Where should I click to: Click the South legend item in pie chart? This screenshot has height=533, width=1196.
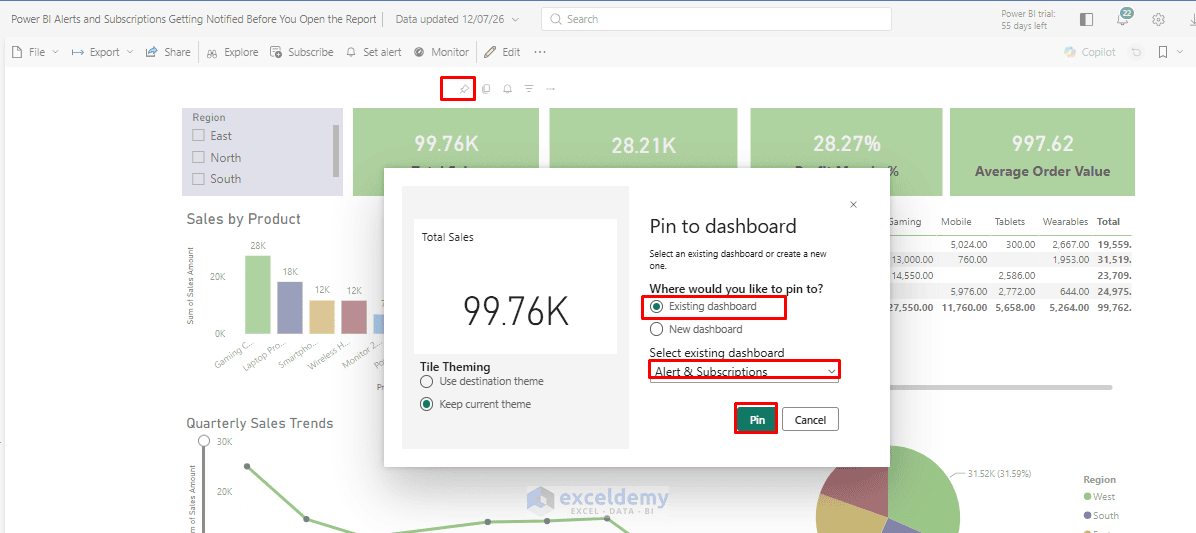[x=1101, y=515]
